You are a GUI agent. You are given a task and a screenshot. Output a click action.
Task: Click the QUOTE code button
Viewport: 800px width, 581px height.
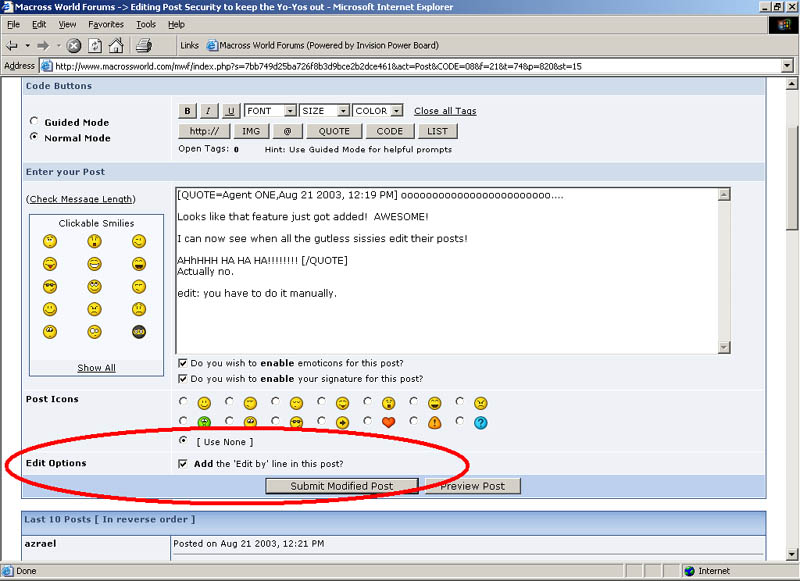pyautogui.click(x=334, y=131)
